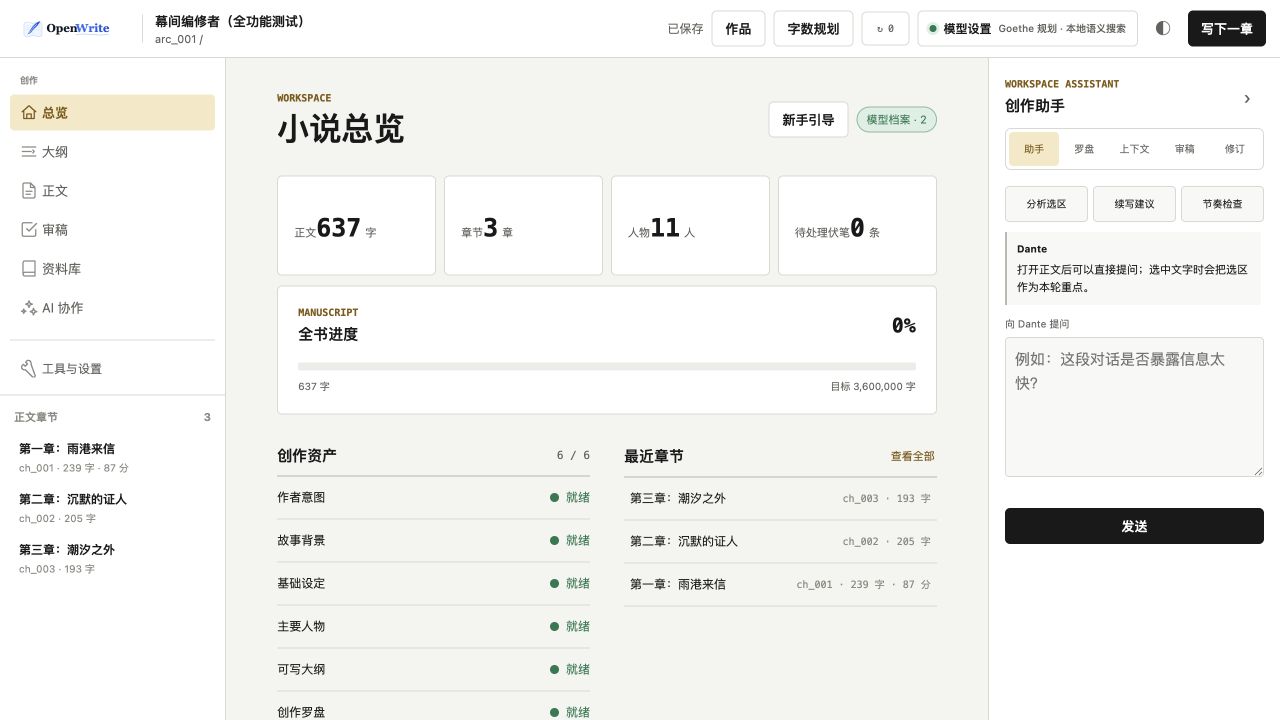This screenshot has height=720, width=1280.
Task: Click 作品 button in top bar
Action: coord(738,29)
